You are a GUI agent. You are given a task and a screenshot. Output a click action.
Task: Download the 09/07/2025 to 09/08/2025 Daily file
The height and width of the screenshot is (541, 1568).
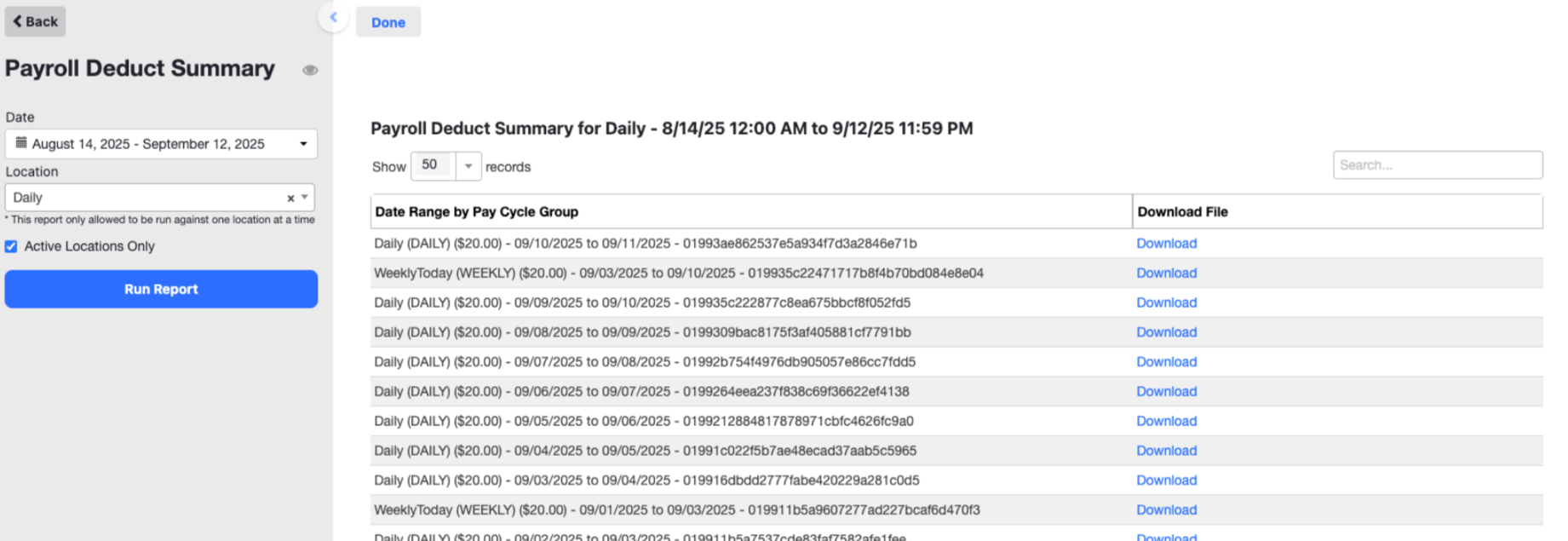[x=1167, y=362]
